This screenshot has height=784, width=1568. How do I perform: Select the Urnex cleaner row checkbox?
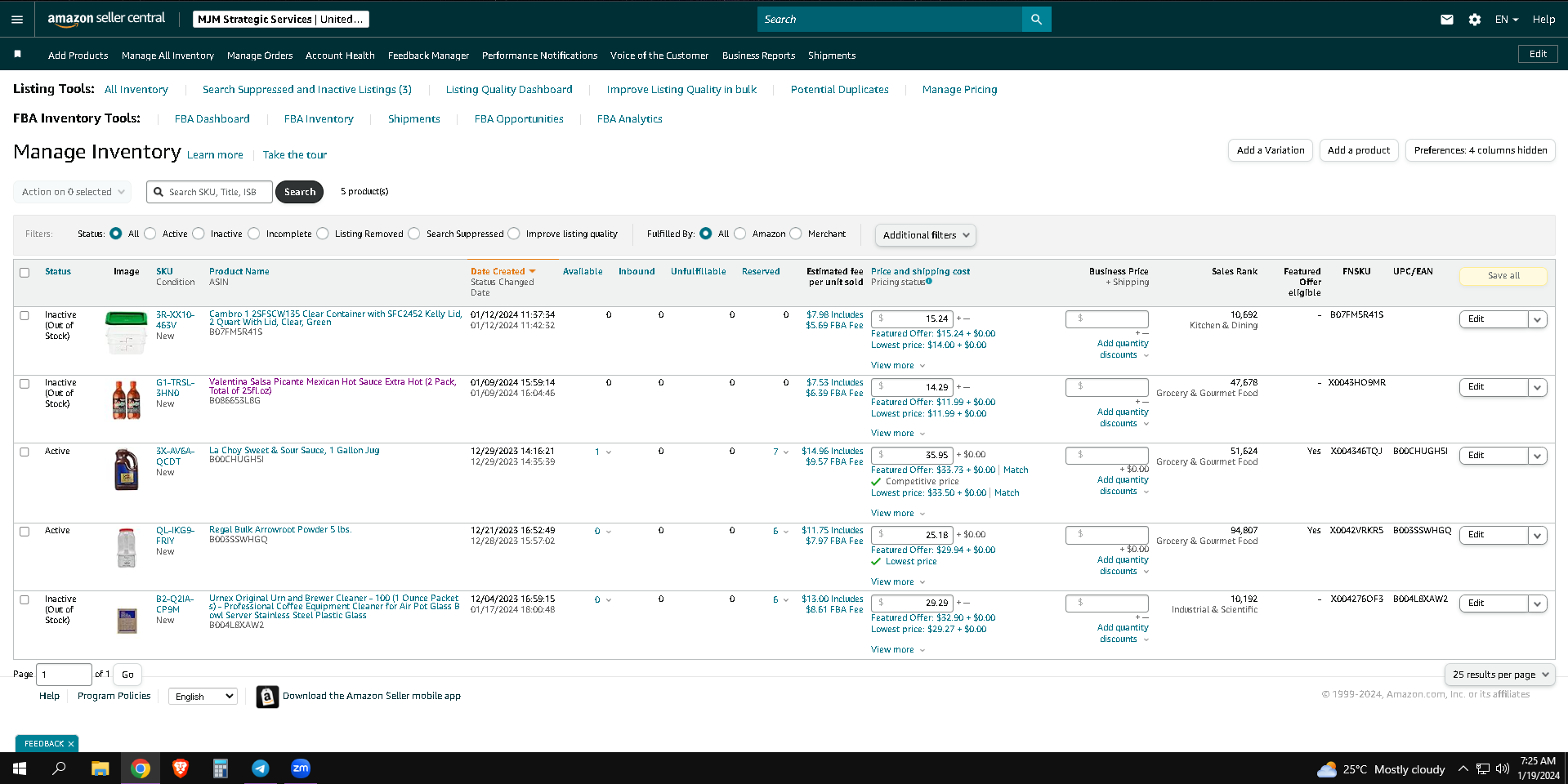(25, 600)
